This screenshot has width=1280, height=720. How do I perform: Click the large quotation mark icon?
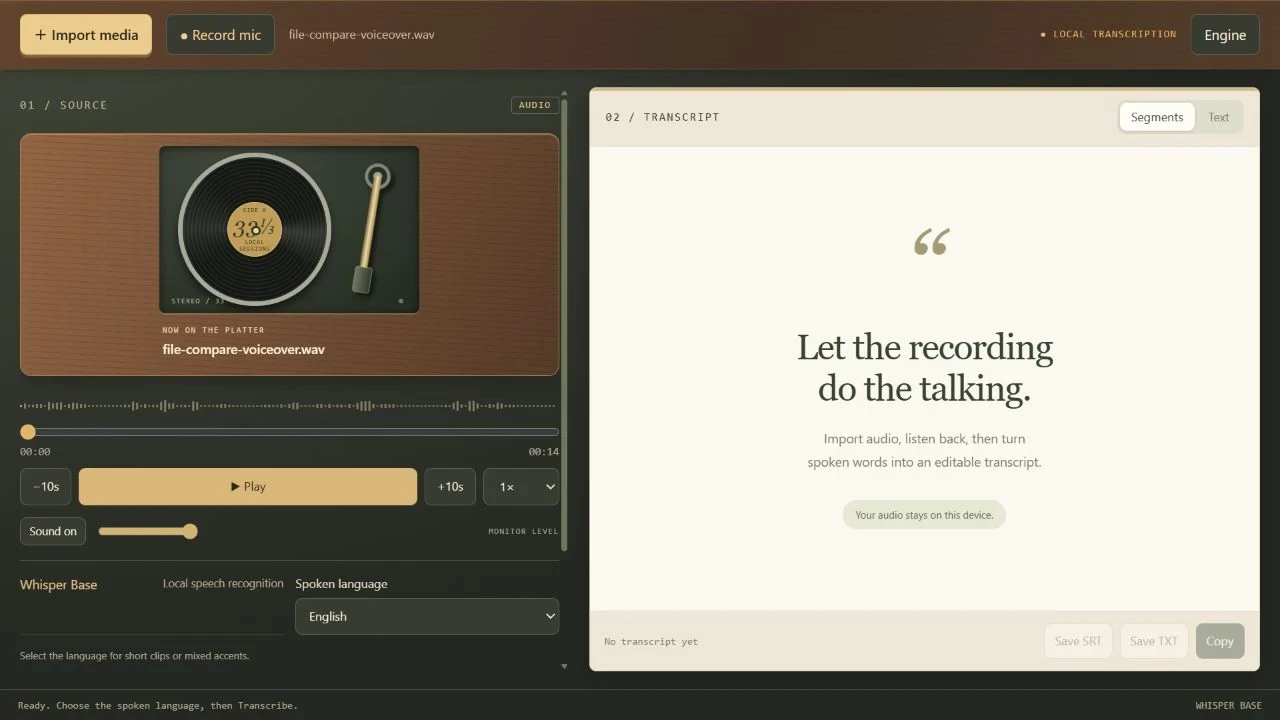[931, 242]
